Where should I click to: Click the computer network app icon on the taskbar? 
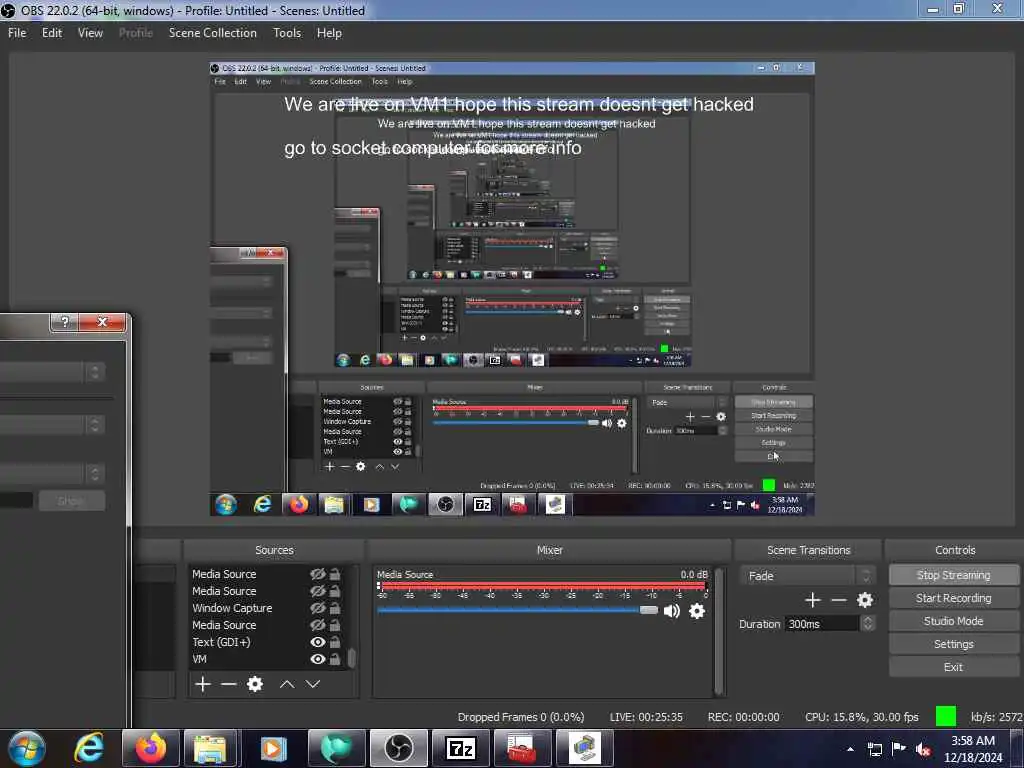click(584, 748)
